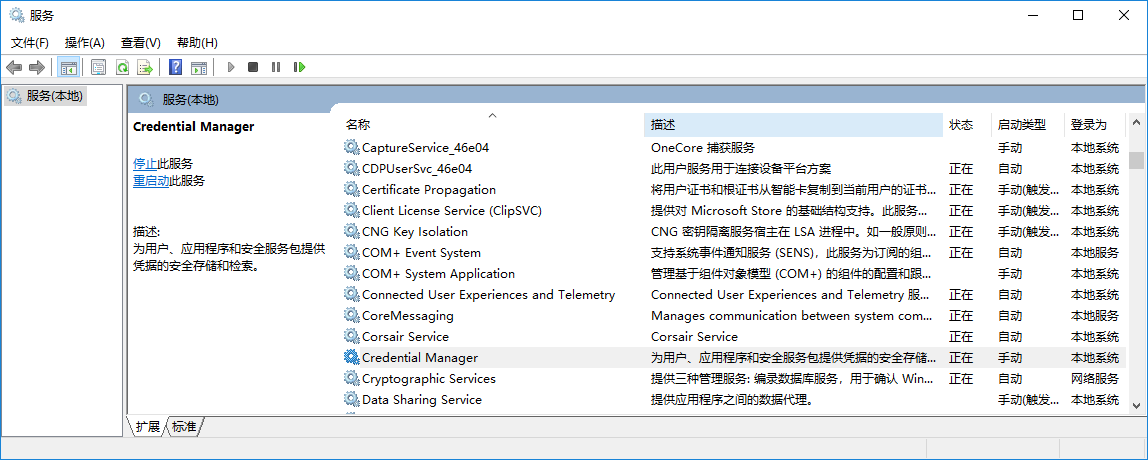Click the gear icon beside COM+ Event System
The image size is (1148, 460).
tap(352, 253)
